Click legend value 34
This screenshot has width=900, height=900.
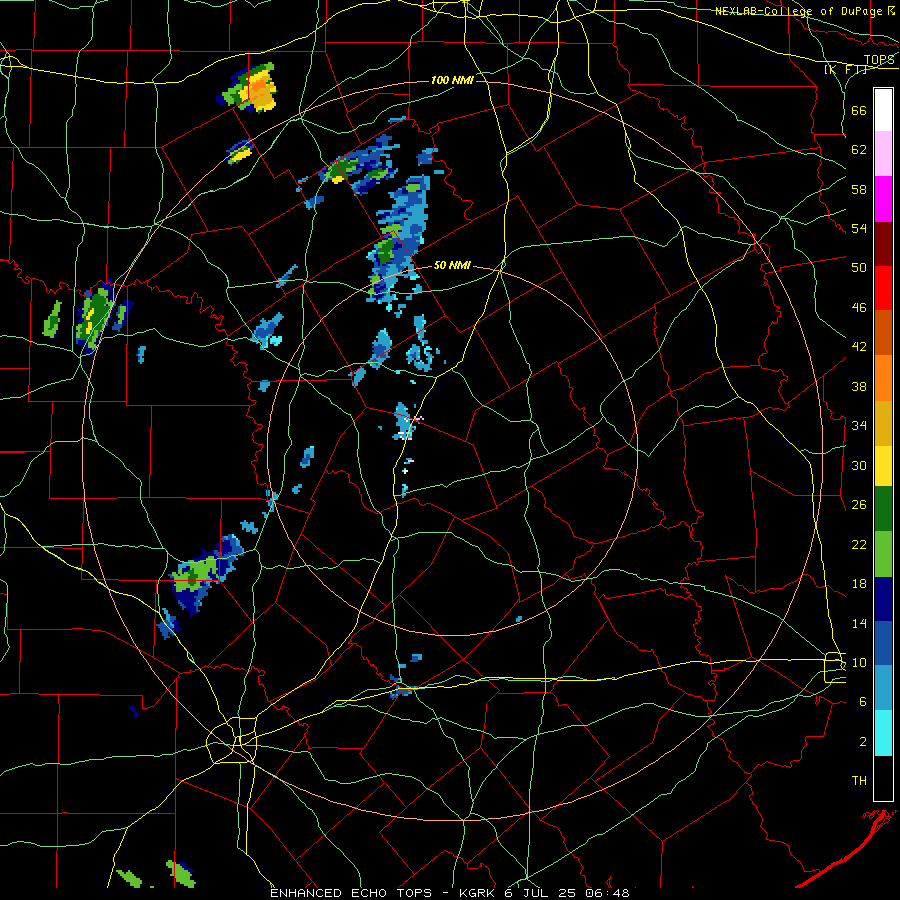click(x=859, y=426)
